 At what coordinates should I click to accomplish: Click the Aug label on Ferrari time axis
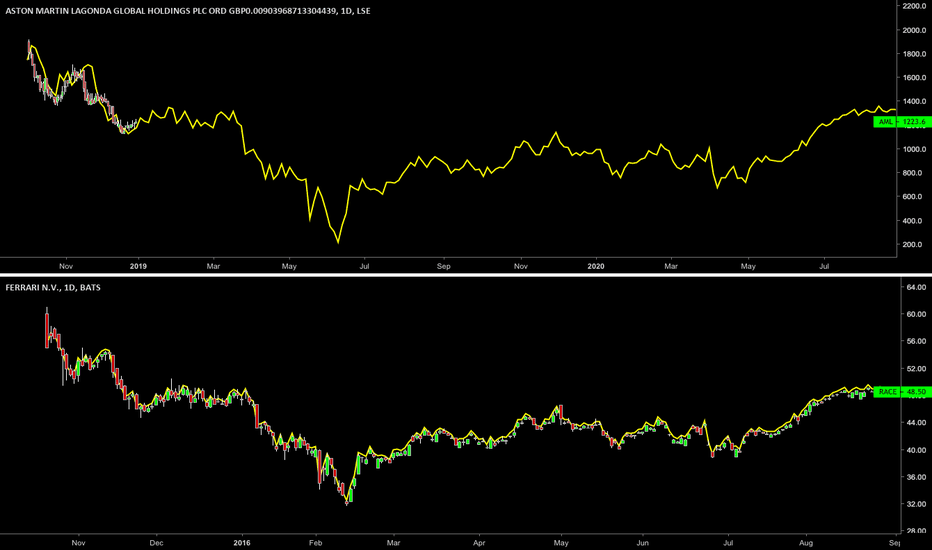coord(805,543)
